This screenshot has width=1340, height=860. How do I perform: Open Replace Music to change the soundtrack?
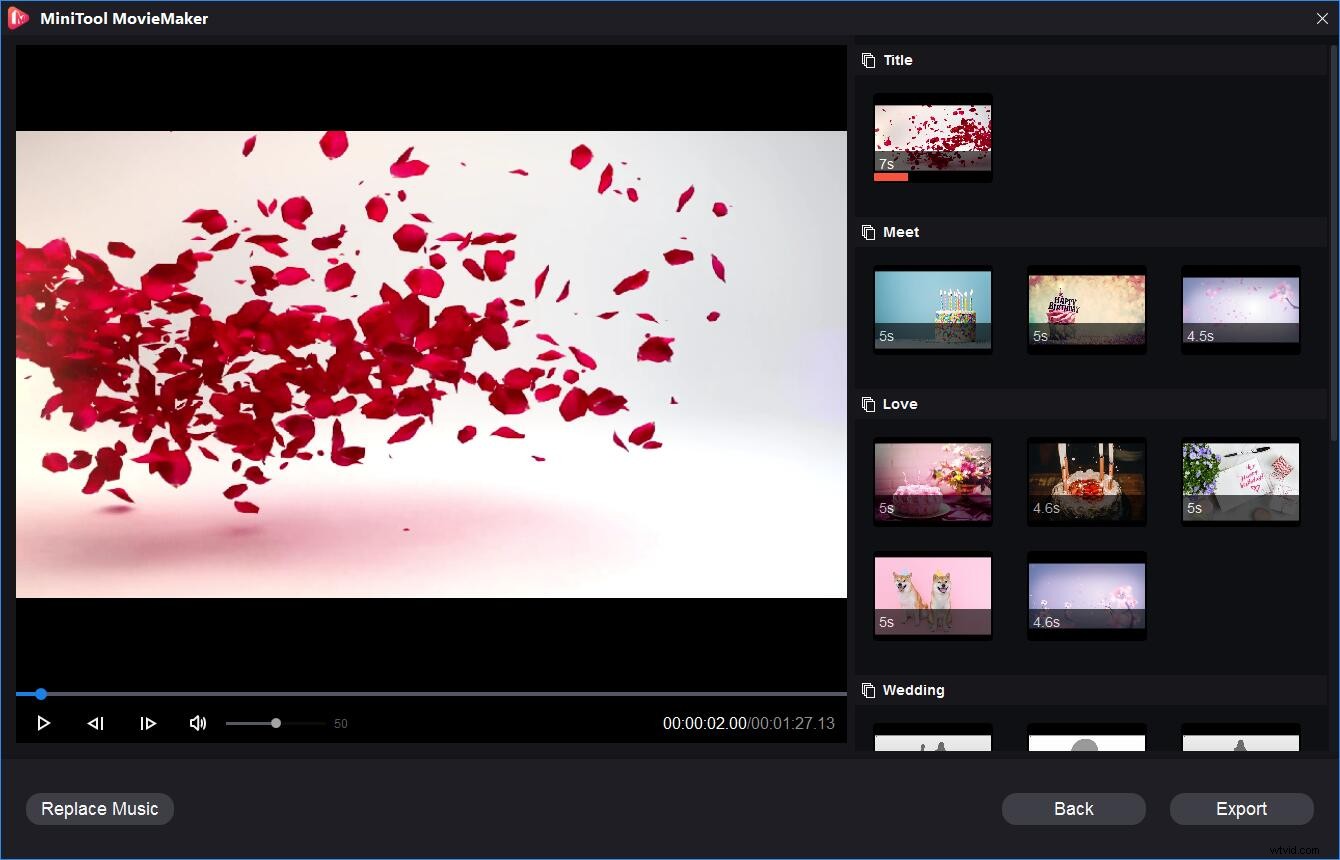(99, 809)
